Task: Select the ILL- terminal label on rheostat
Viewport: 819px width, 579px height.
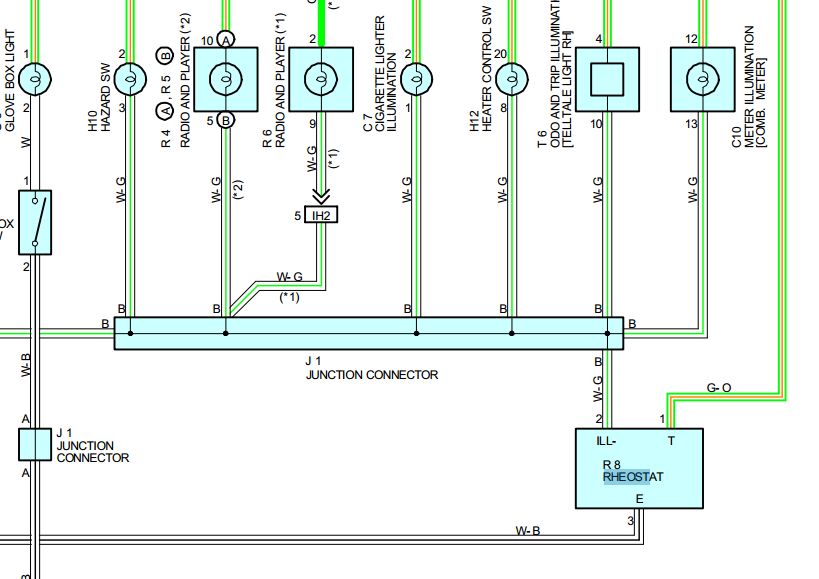Action: [x=607, y=440]
